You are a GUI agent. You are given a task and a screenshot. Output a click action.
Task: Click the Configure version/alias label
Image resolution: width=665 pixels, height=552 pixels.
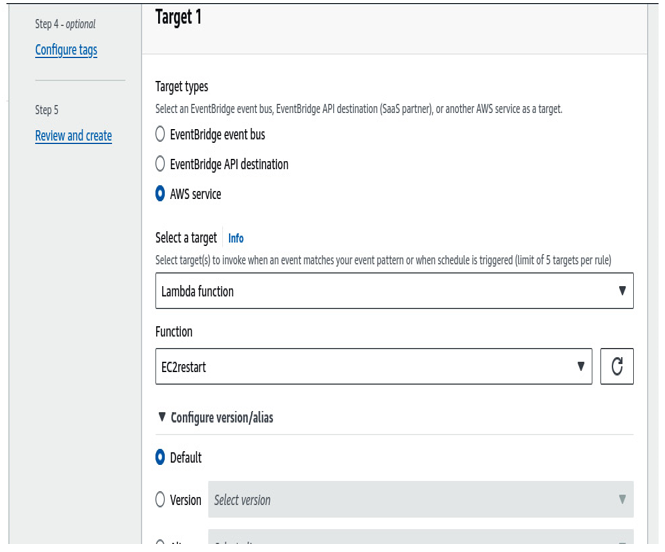[222, 418]
